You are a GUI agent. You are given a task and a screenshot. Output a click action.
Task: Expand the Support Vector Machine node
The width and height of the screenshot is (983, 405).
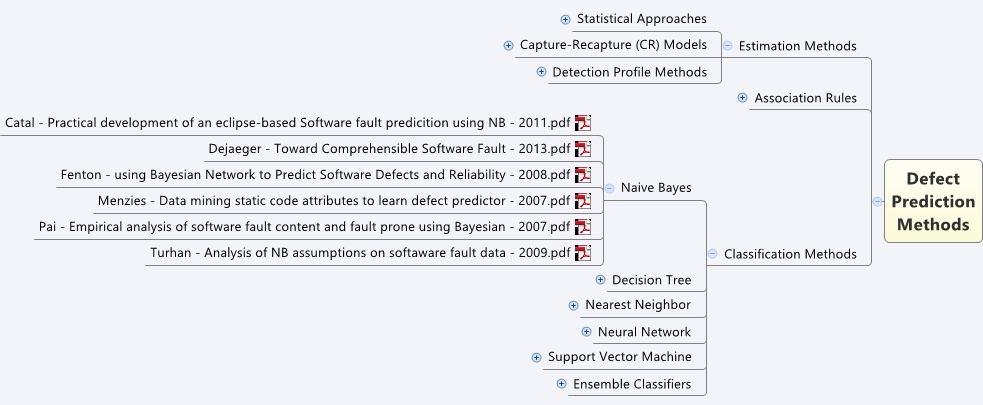point(536,357)
